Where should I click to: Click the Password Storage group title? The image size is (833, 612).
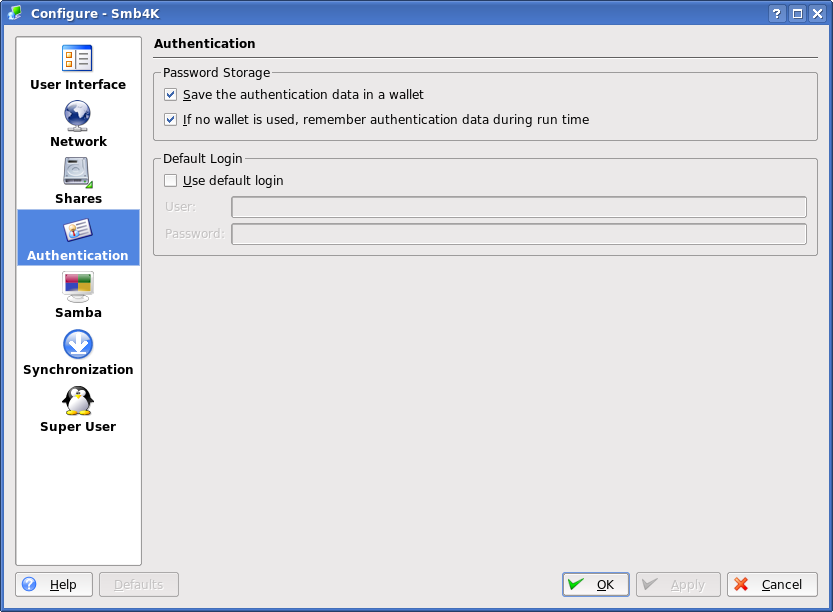pyautogui.click(x=216, y=72)
